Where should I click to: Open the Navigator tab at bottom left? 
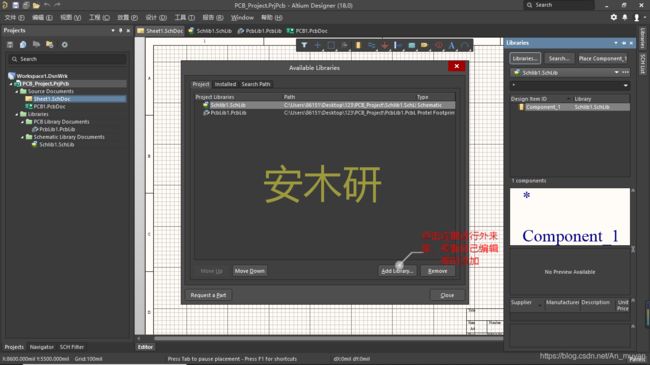[x=42, y=347]
